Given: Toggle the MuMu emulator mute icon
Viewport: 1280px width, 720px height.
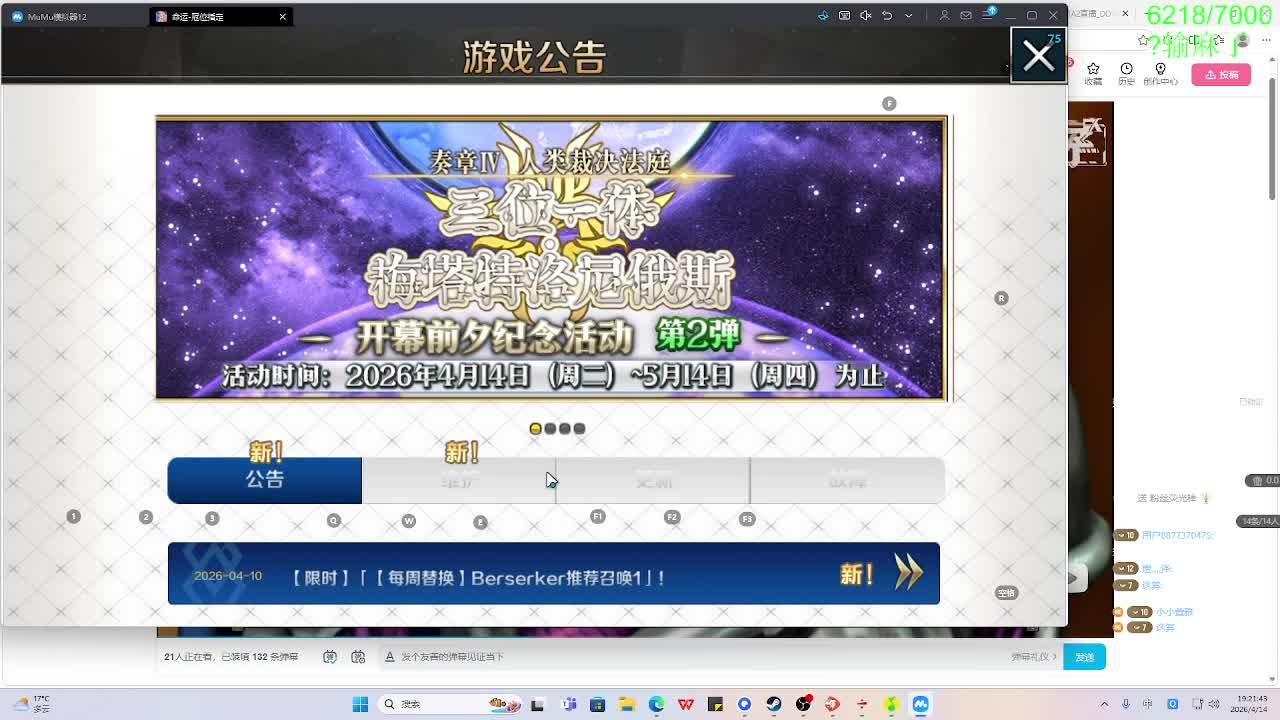Looking at the screenshot, I should point(866,15).
